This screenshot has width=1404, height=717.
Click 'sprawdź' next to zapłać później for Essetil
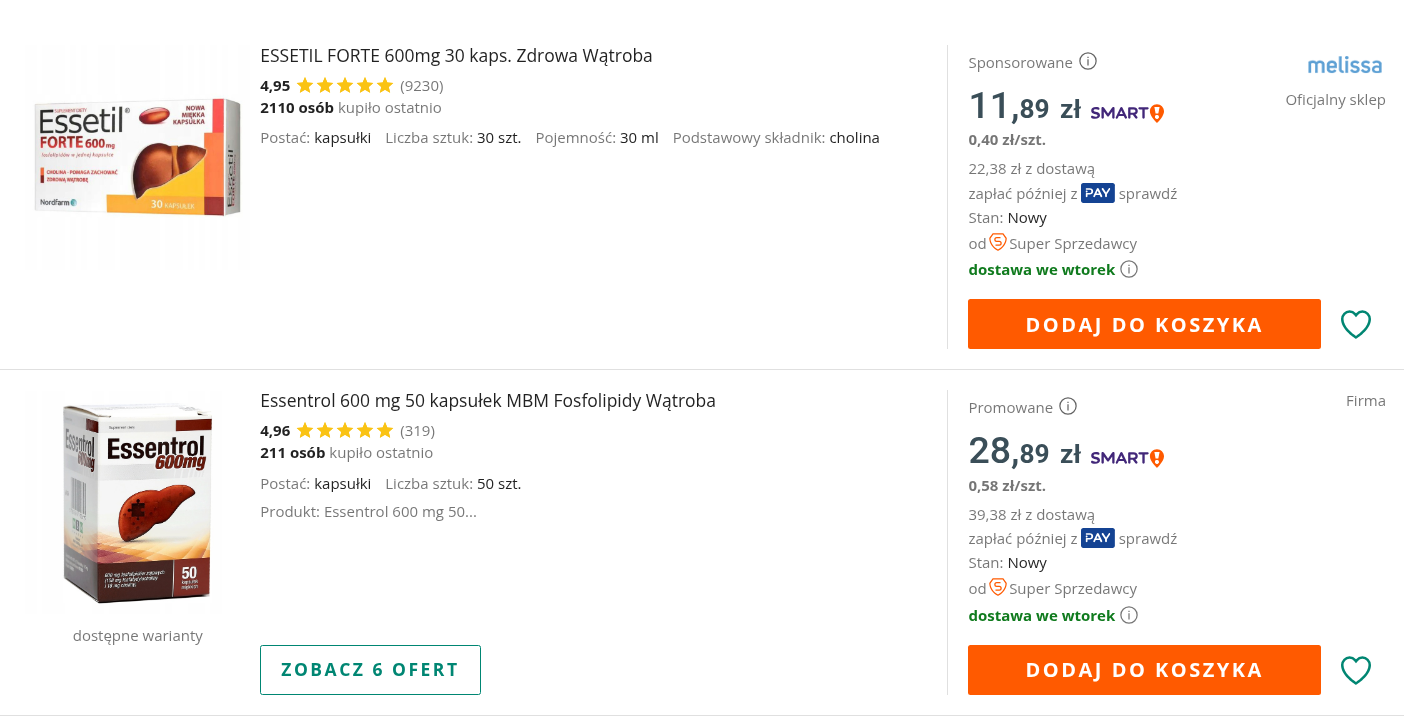pos(1148,193)
